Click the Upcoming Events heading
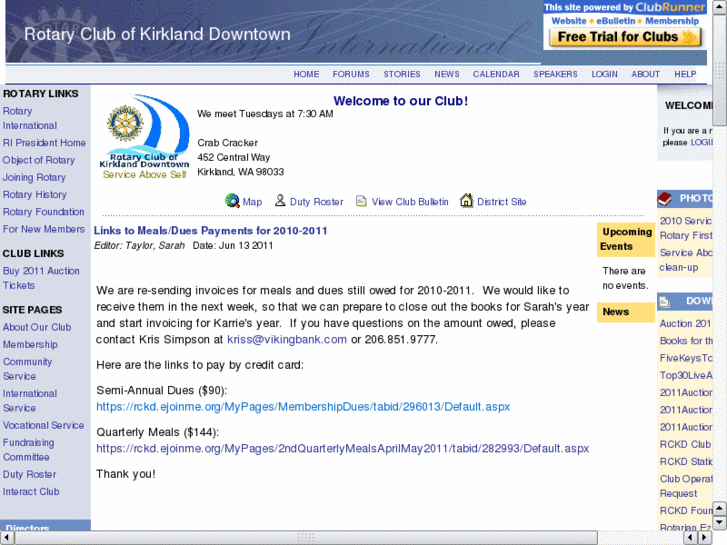This screenshot has width=727, height=545. pyautogui.click(x=625, y=239)
